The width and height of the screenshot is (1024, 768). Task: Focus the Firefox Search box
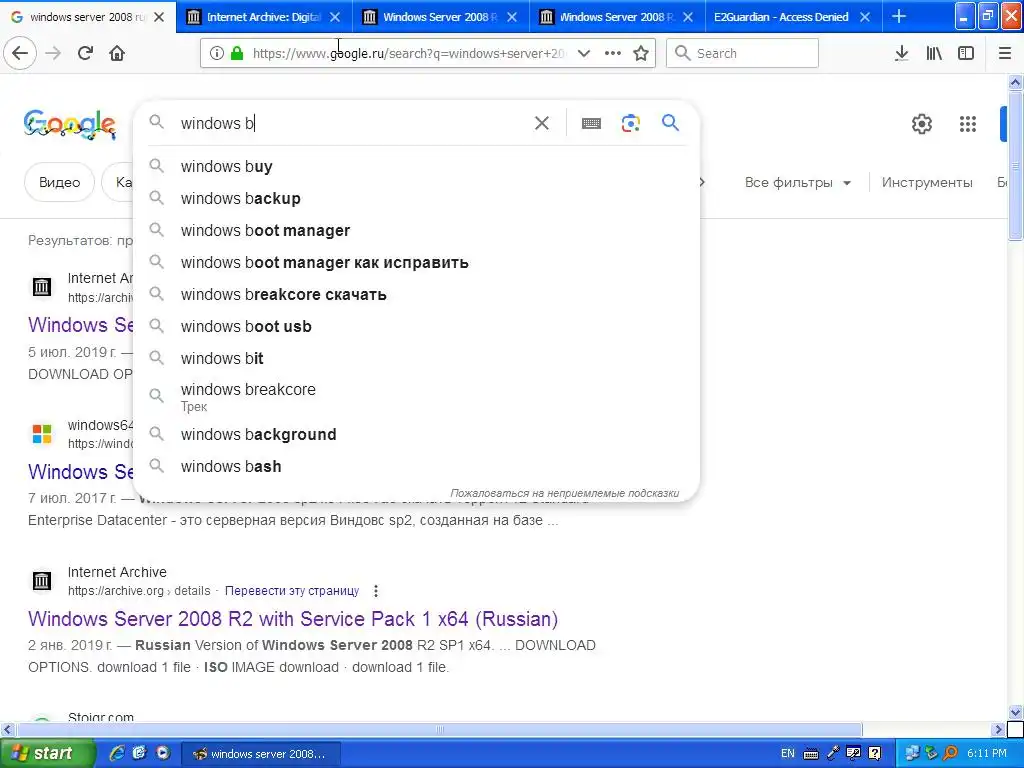point(743,53)
